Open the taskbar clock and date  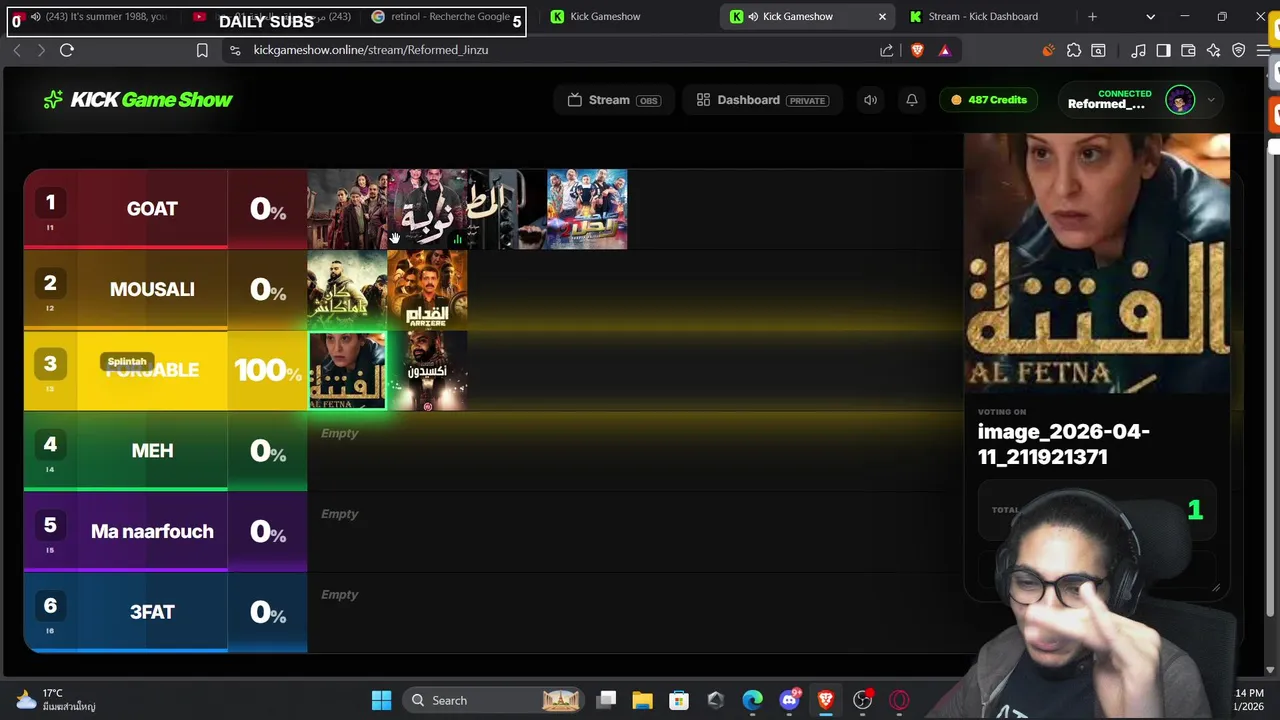pyautogui.click(x=1248, y=700)
